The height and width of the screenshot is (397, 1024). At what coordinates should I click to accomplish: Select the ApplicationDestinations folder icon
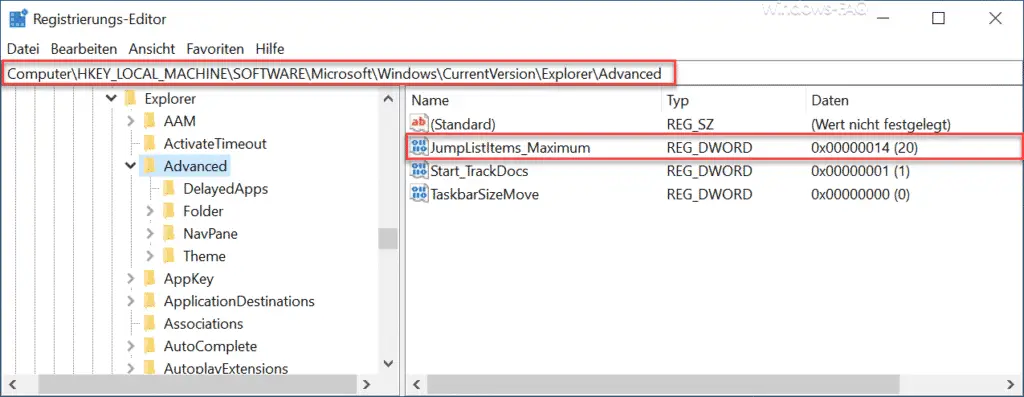pos(150,301)
